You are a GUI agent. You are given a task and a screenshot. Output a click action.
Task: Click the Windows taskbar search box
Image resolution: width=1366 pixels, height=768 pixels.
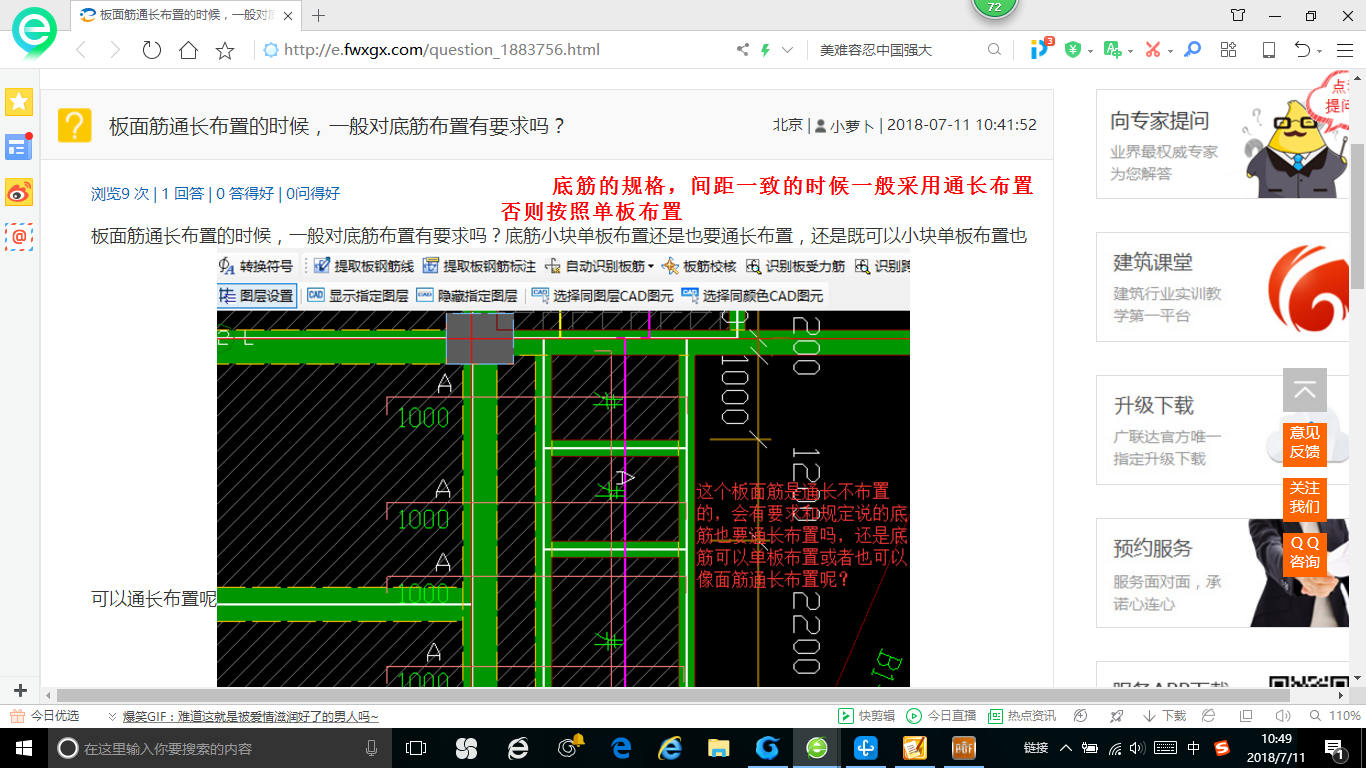[x=218, y=748]
